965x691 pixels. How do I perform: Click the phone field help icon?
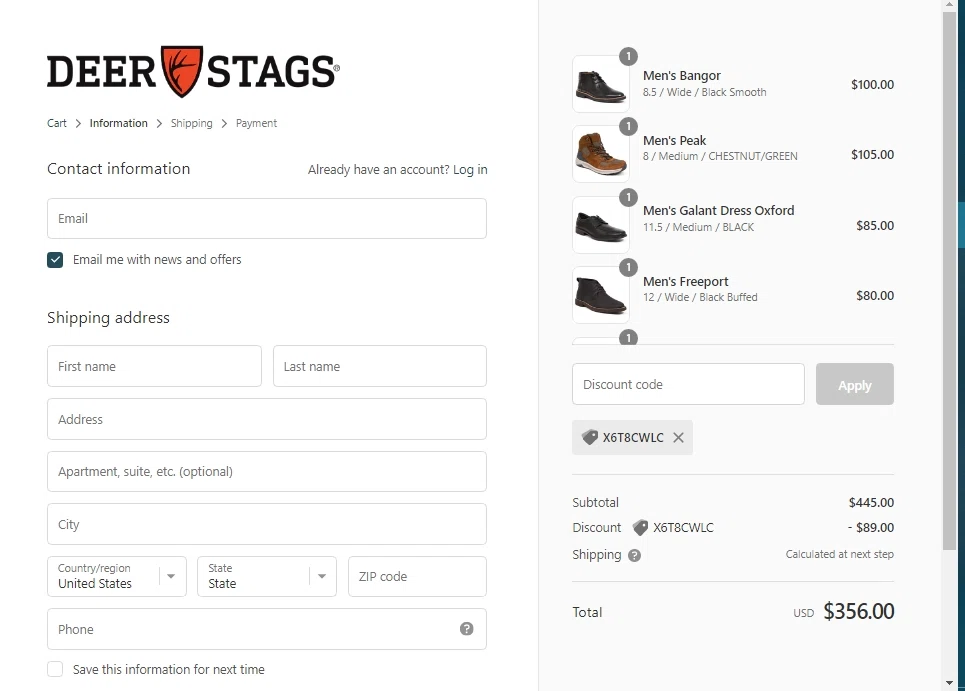coord(466,629)
